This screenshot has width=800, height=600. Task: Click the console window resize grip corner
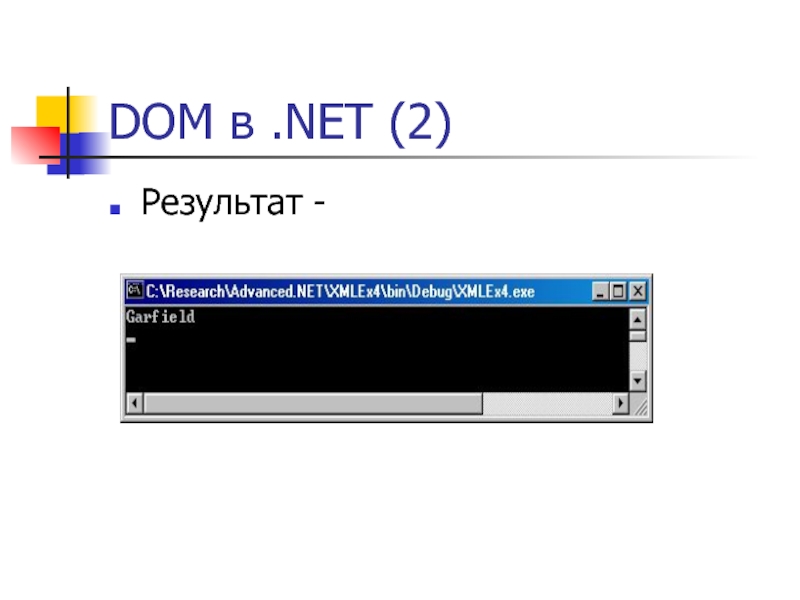click(x=638, y=404)
